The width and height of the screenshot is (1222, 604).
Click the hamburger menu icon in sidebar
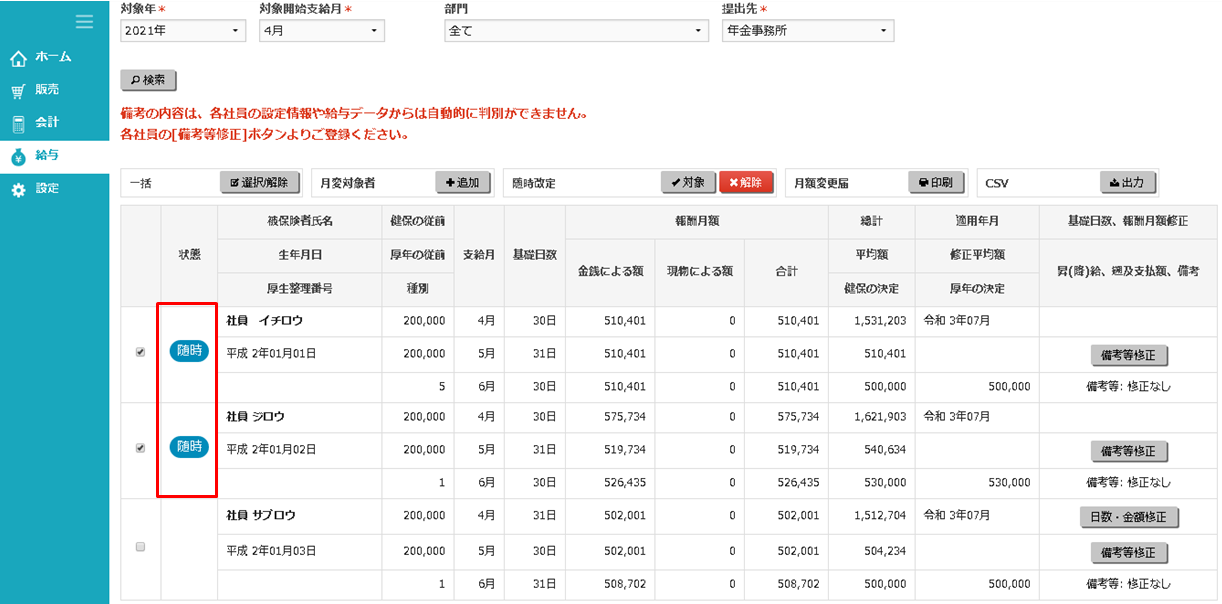pos(85,21)
